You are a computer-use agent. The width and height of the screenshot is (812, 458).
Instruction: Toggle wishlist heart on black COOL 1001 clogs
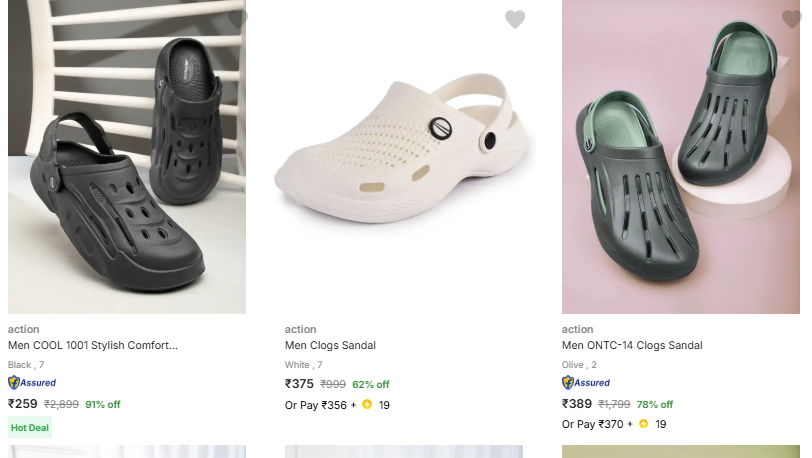pos(237,19)
